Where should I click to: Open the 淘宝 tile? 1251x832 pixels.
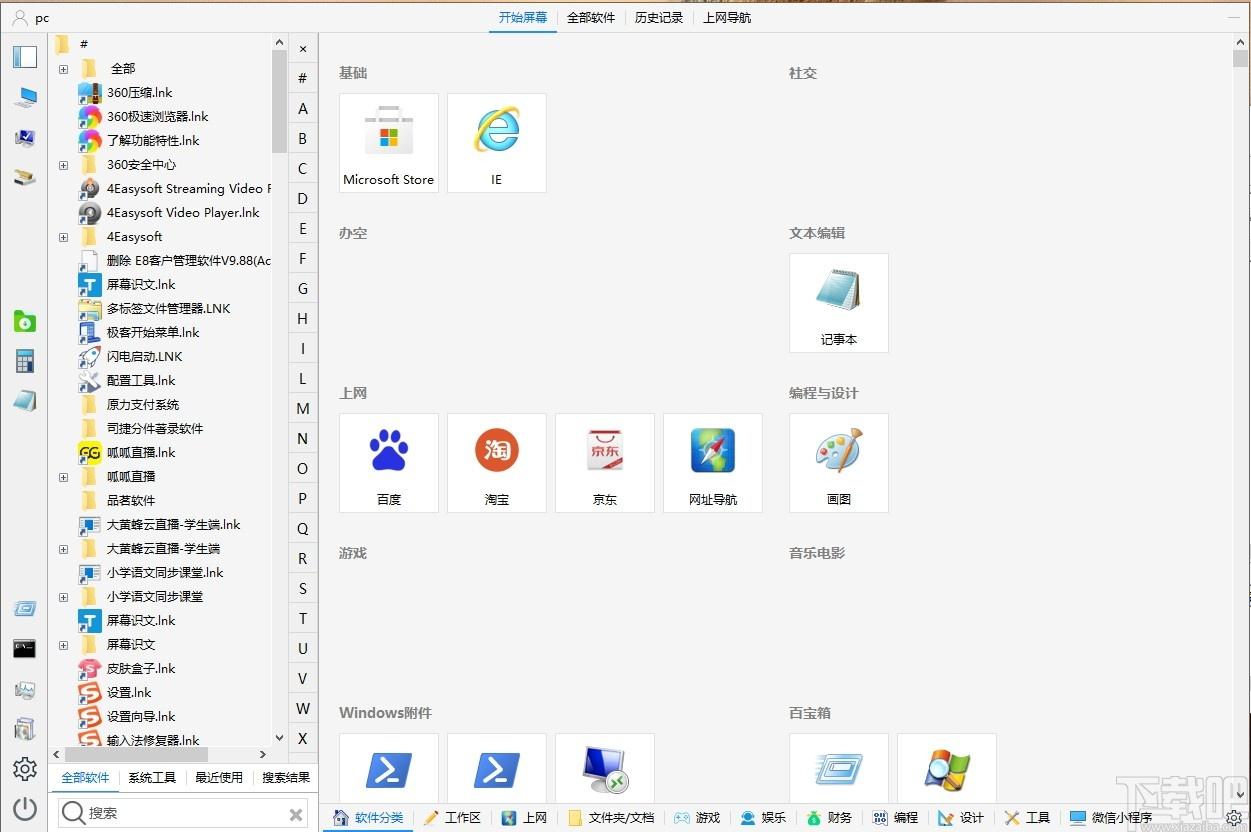497,463
